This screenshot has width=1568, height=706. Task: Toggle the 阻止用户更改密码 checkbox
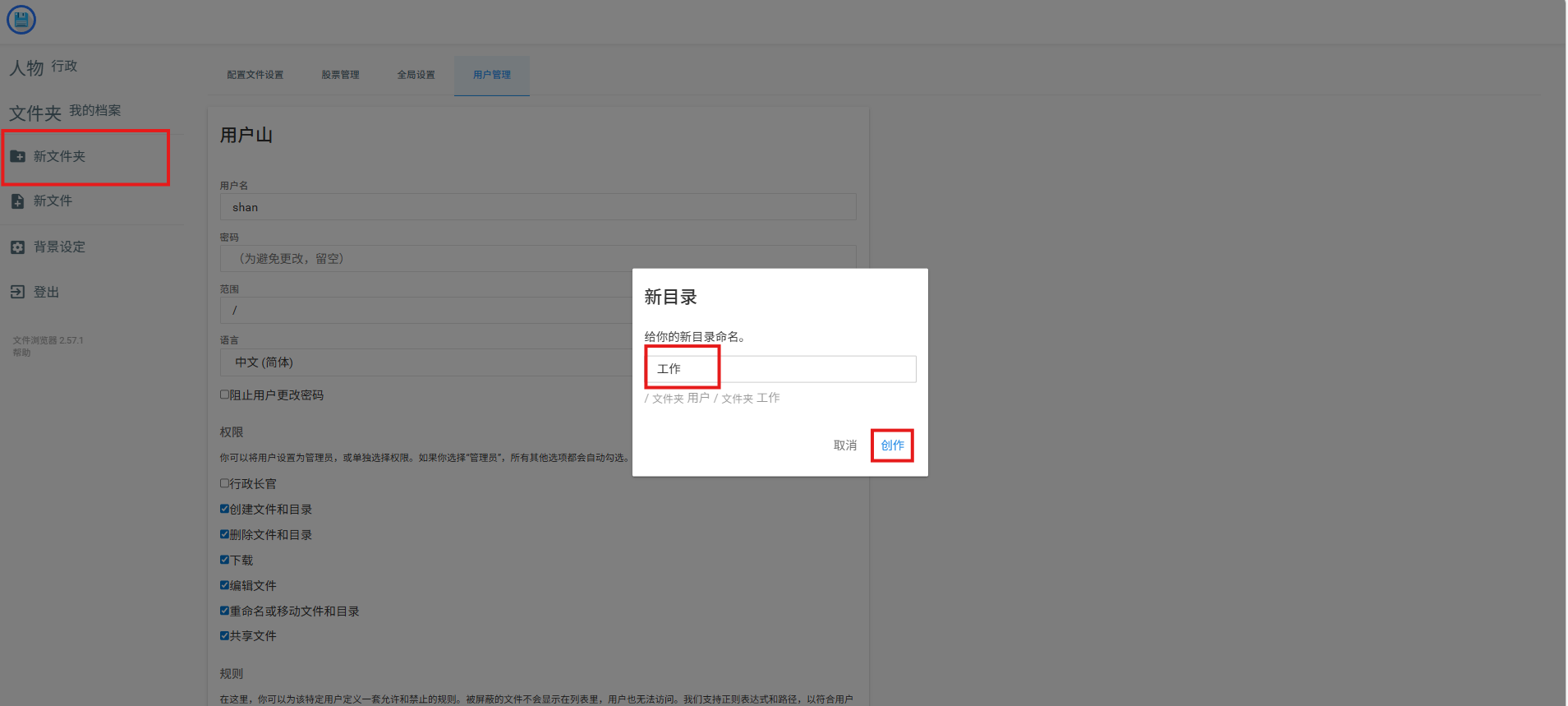point(224,395)
